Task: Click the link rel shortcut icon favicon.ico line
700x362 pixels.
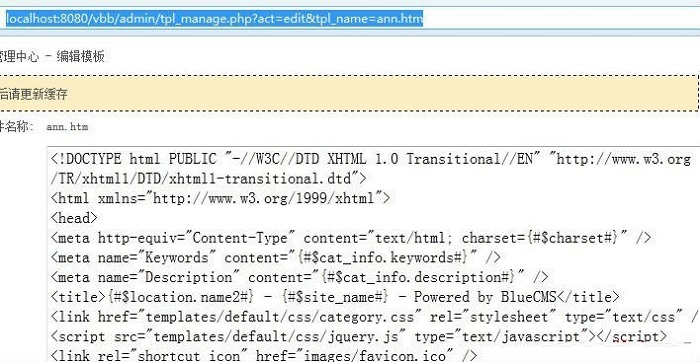Action: 264,356
